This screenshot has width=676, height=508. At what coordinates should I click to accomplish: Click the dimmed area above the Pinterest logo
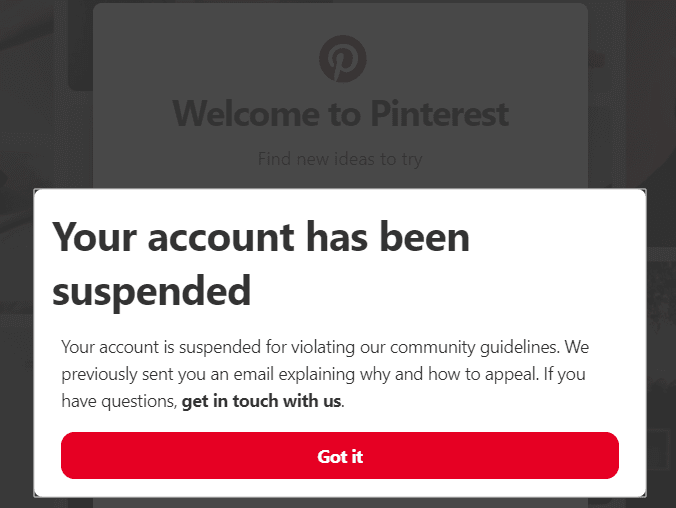tap(343, 19)
